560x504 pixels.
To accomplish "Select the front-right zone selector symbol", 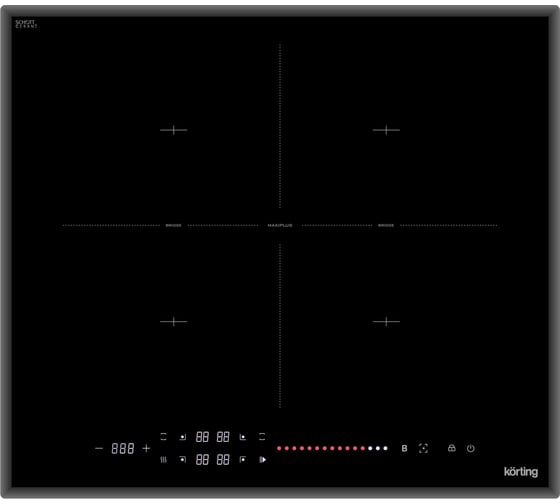I will pyautogui.click(x=243, y=459).
